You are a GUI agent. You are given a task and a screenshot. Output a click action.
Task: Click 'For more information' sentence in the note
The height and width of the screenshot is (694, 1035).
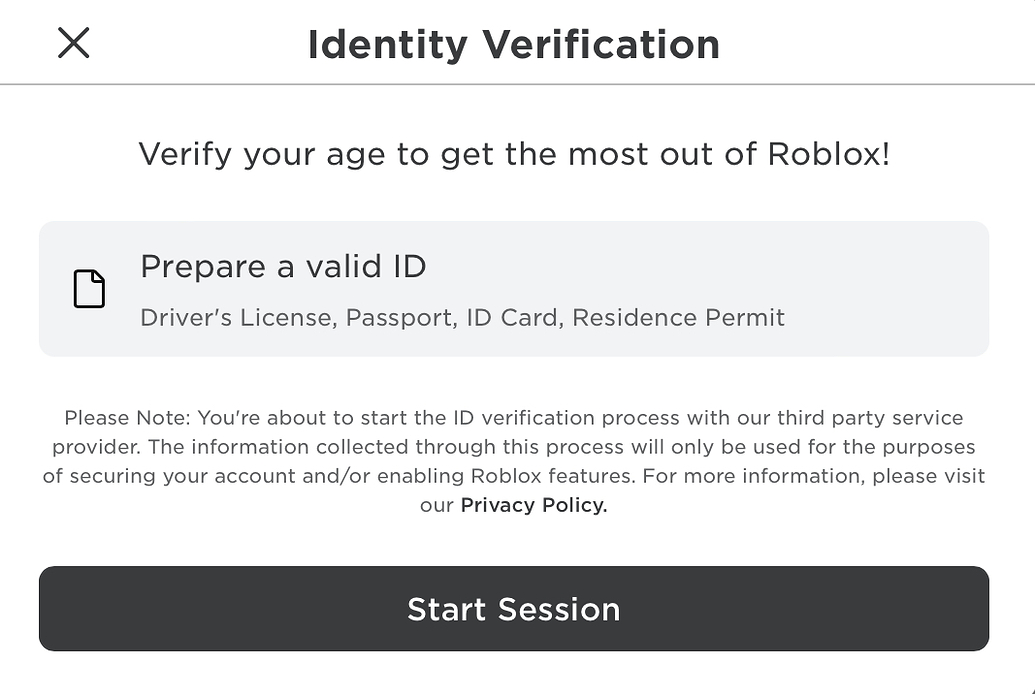click(x=751, y=476)
